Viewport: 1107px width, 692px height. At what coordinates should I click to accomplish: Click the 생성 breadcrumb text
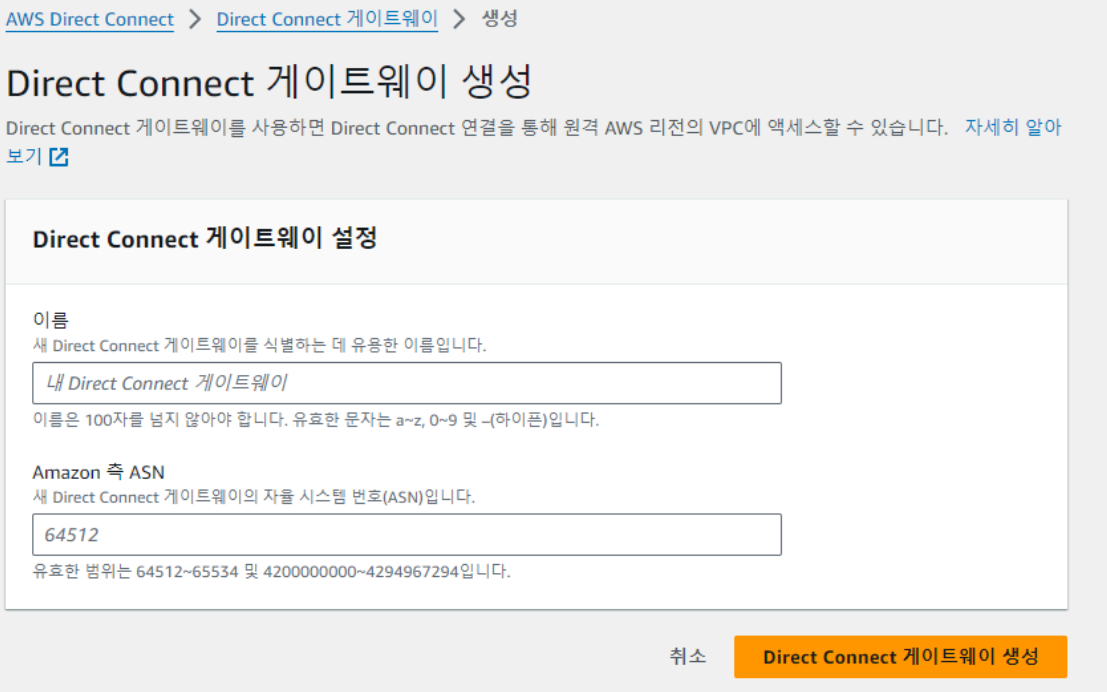pyautogui.click(x=500, y=18)
